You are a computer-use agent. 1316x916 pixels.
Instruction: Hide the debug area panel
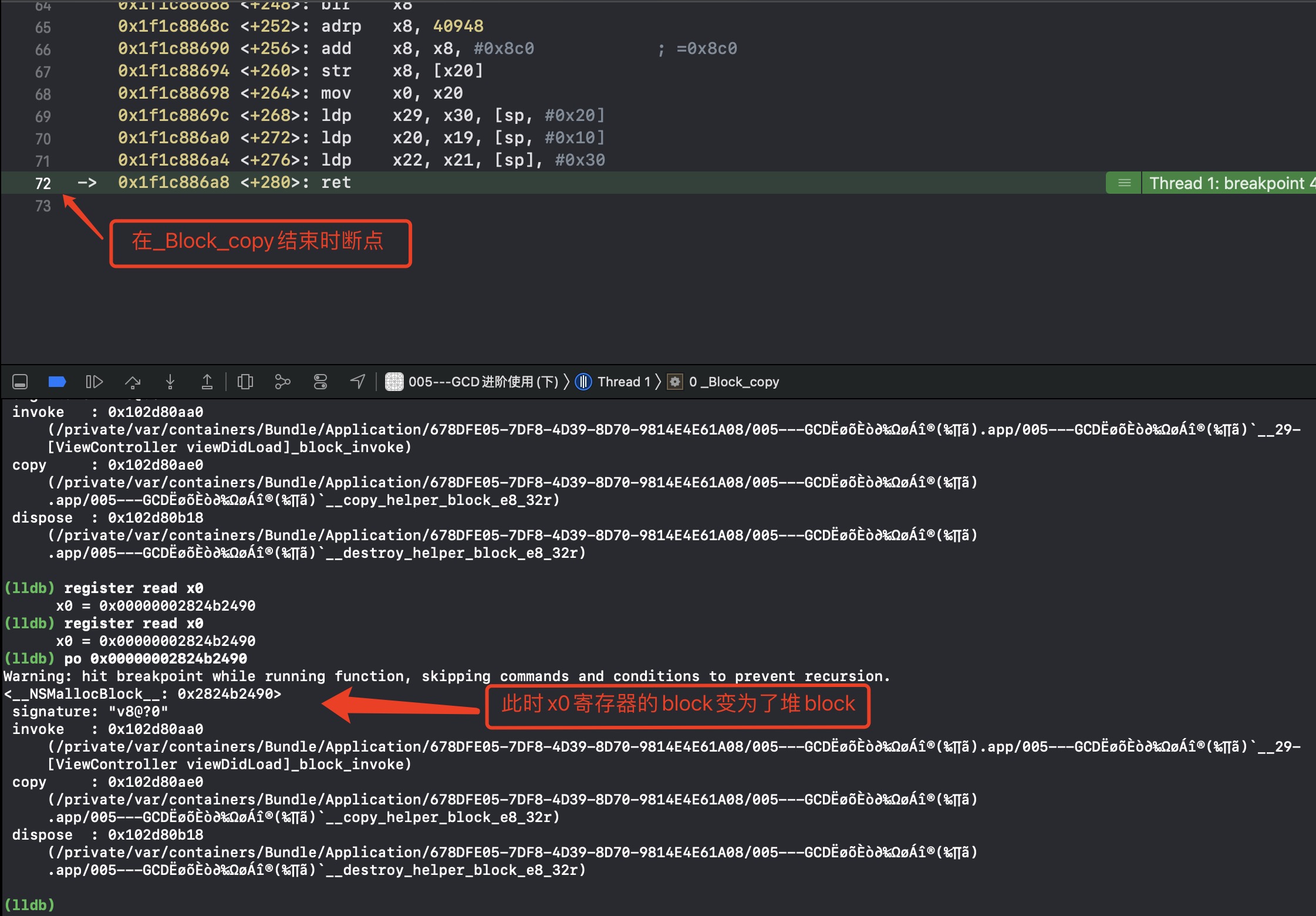20,382
